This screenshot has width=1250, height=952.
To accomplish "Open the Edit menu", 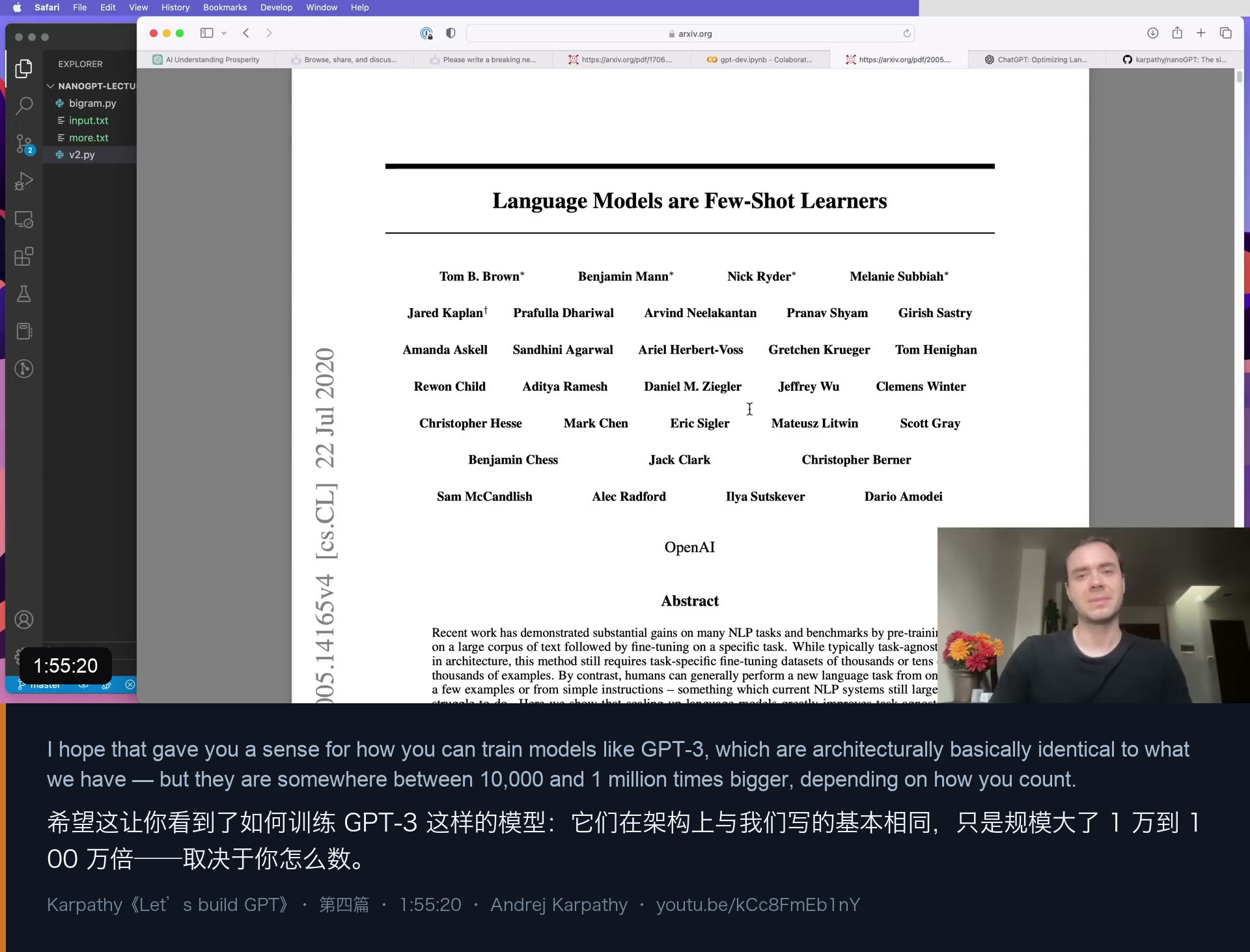I will pos(108,8).
